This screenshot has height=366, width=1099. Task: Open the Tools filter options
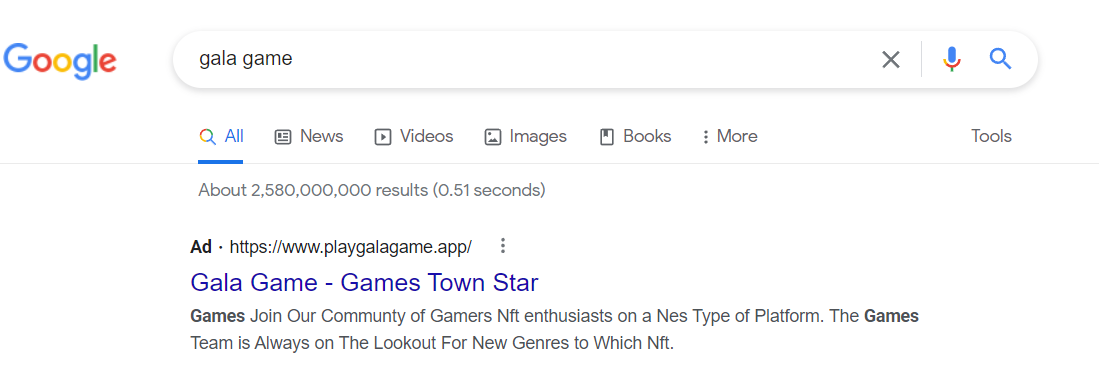tap(991, 136)
